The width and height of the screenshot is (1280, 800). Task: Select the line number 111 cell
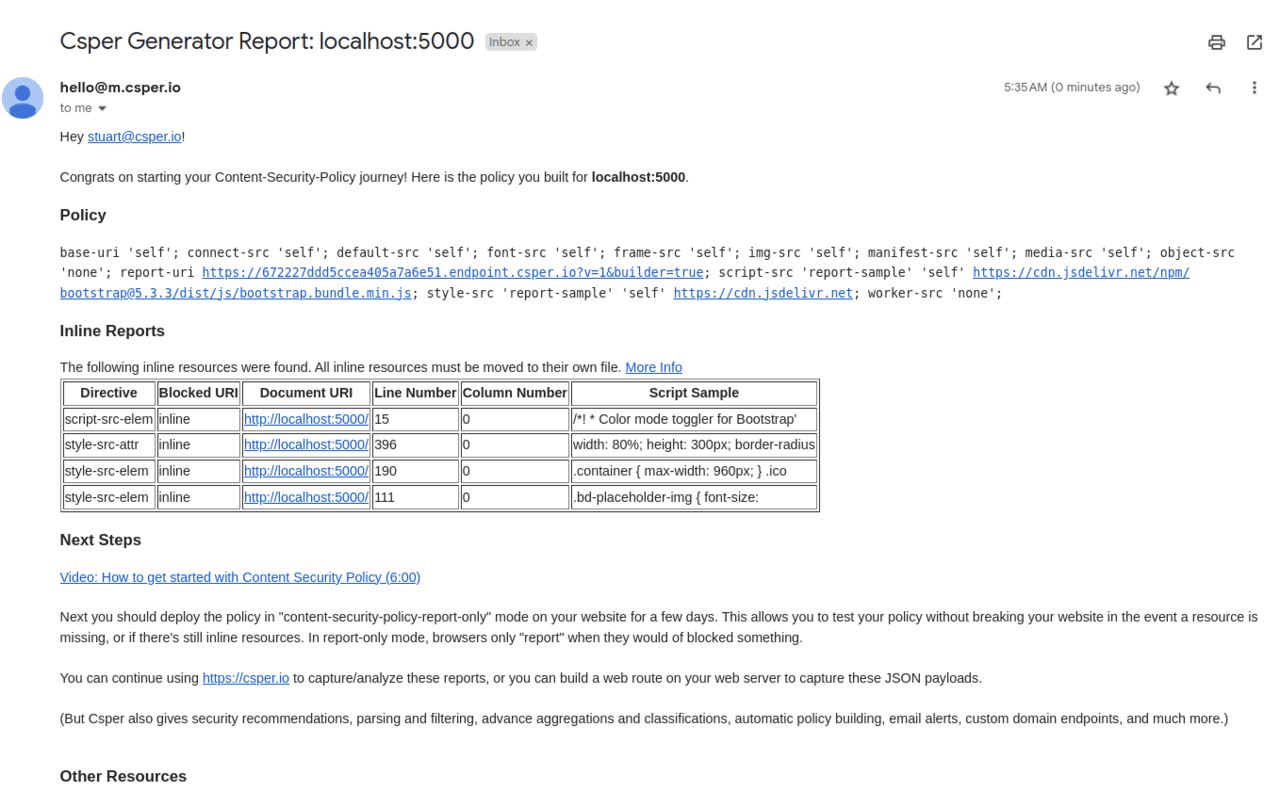pos(415,497)
